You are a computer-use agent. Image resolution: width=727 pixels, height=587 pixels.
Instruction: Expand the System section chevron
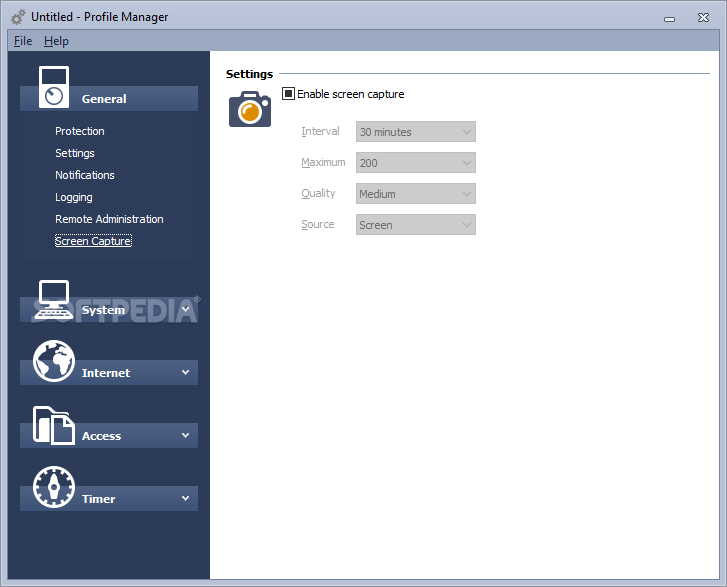tap(185, 309)
